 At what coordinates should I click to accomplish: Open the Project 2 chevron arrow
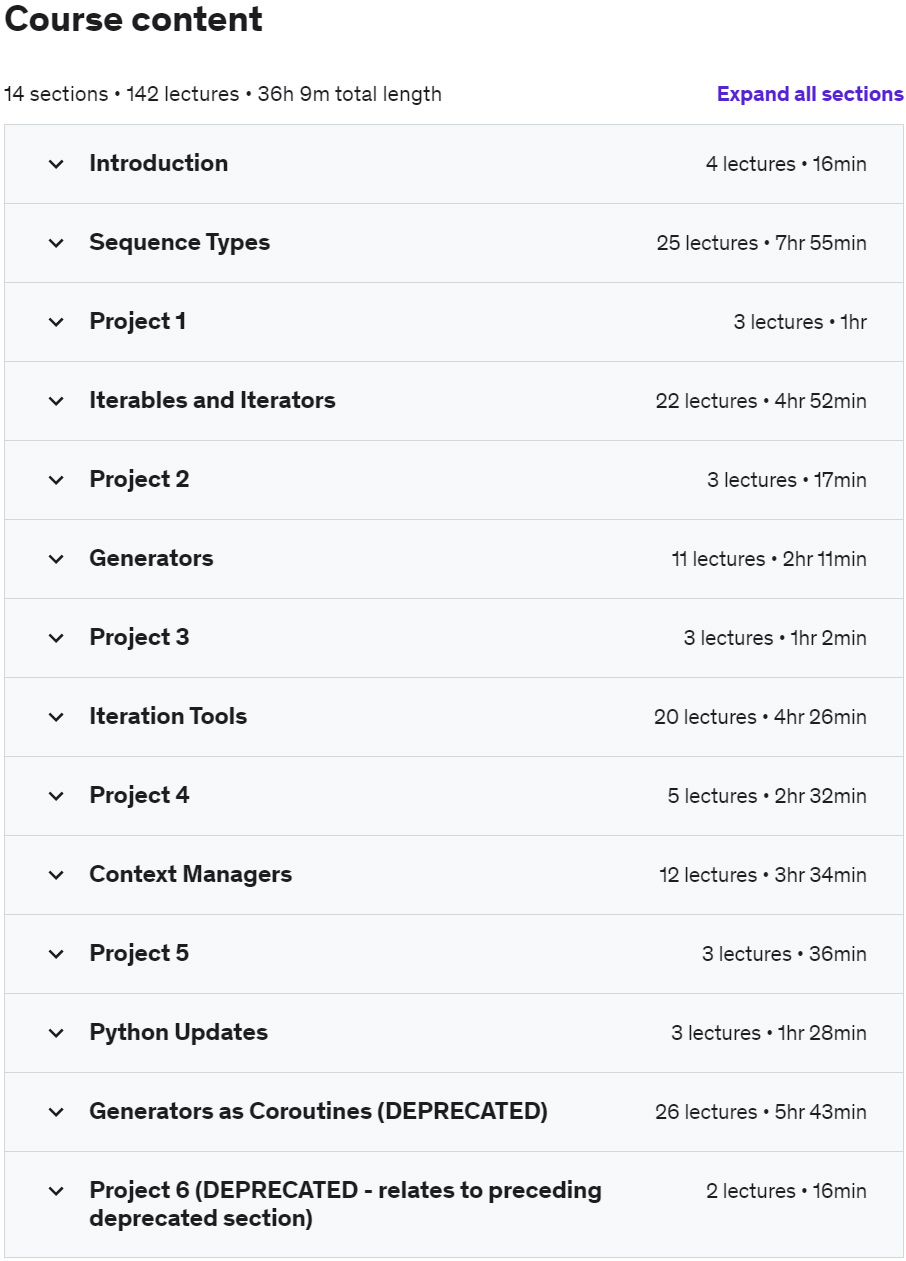[56, 480]
